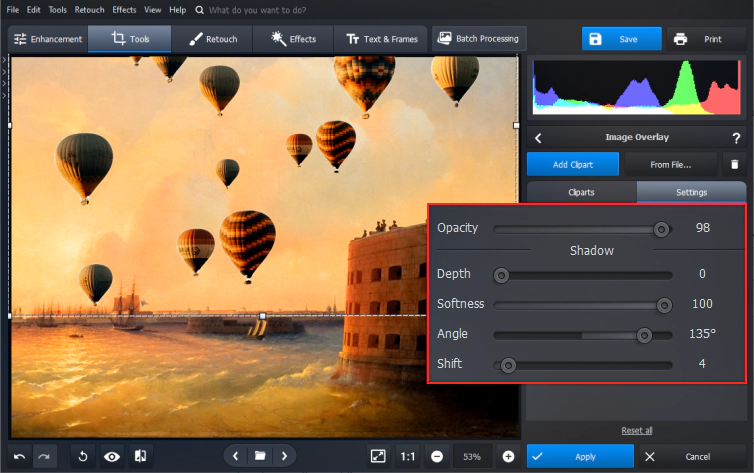The width and height of the screenshot is (754, 473).
Task: Switch to the Enhancement tab
Action: [48, 39]
